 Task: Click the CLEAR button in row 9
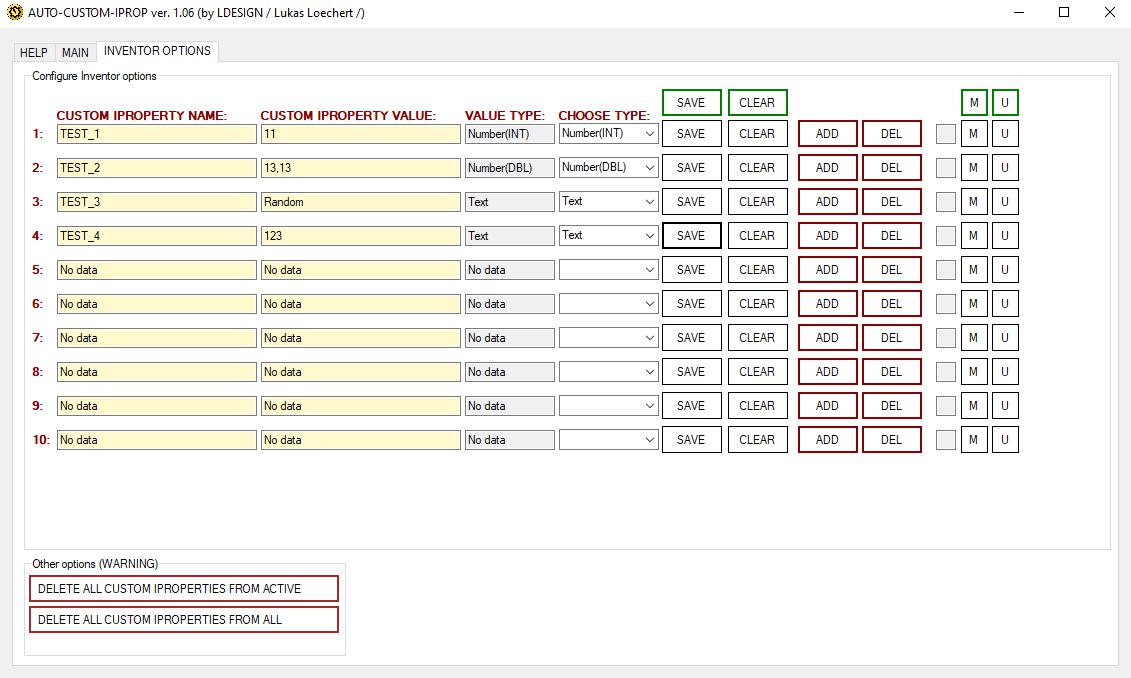(757, 405)
